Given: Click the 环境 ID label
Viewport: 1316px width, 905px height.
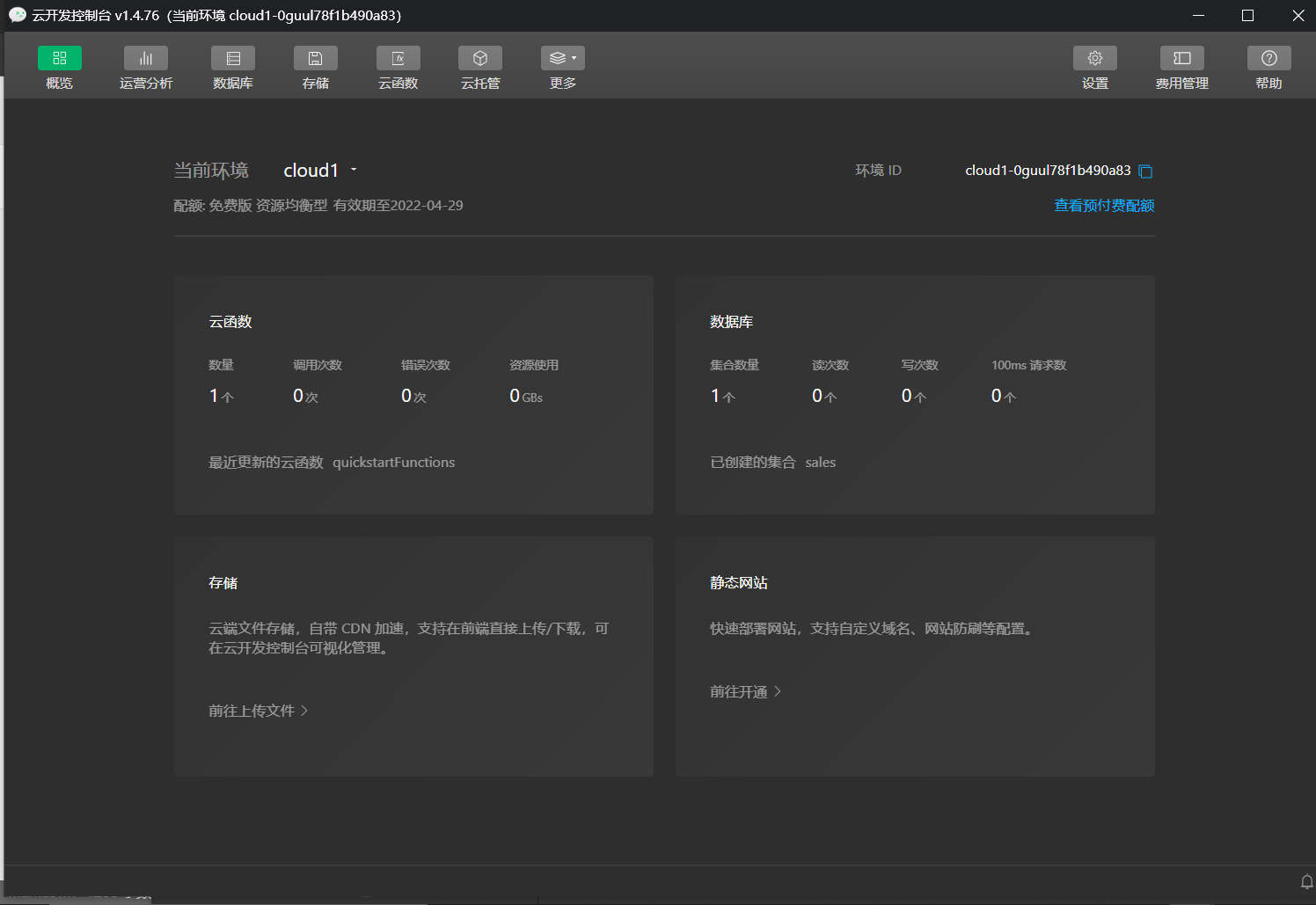Looking at the screenshot, I should [879, 171].
